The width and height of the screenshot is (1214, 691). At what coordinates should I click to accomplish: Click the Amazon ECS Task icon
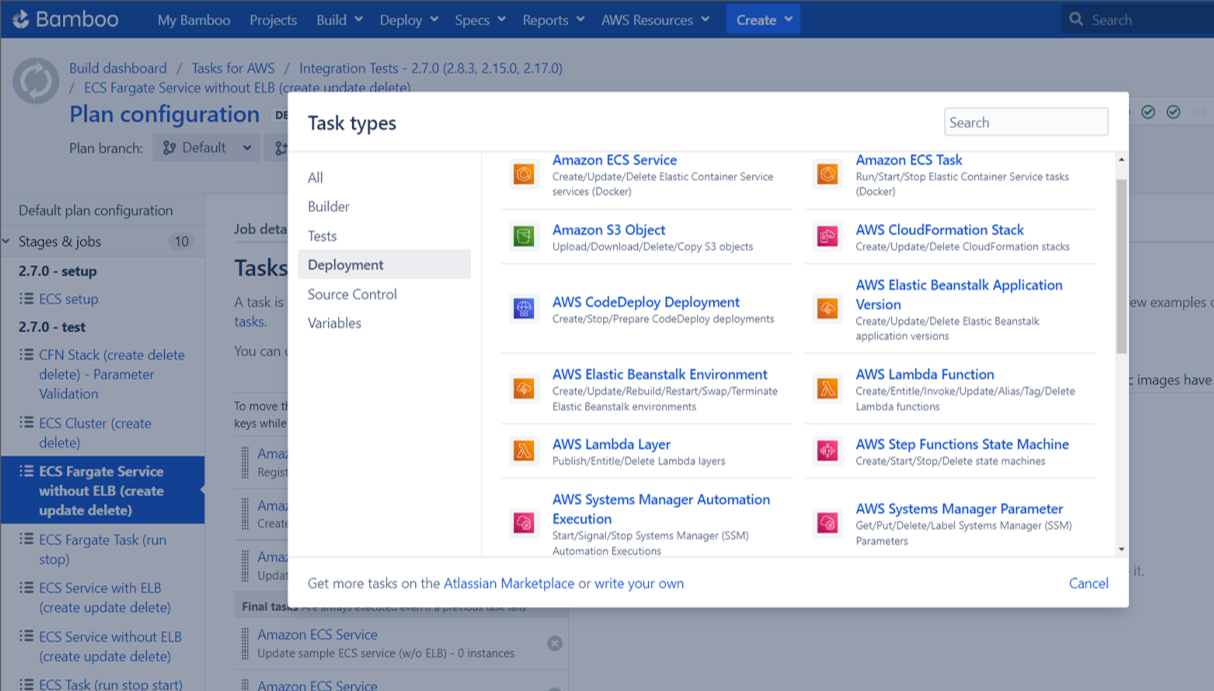[x=827, y=175]
